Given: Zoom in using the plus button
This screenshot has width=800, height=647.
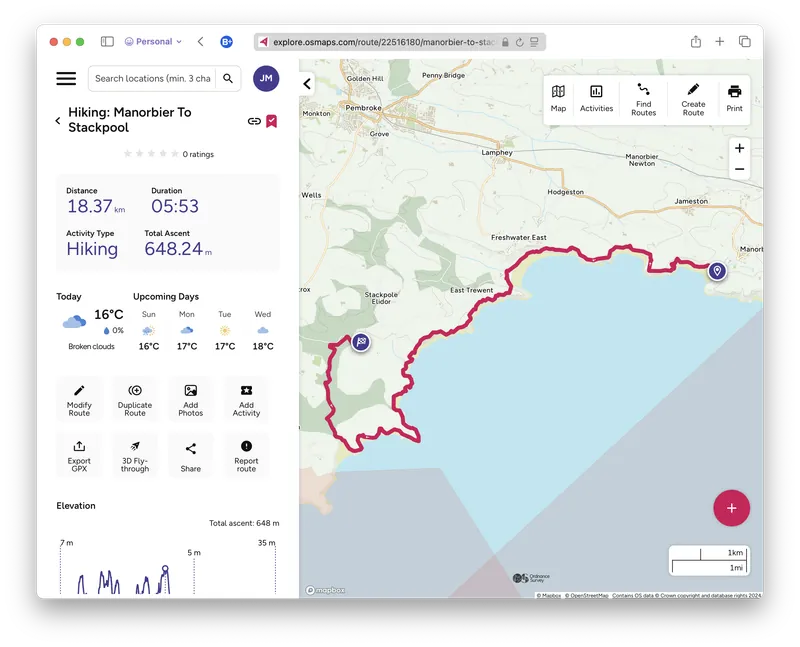Looking at the screenshot, I should click(739, 148).
